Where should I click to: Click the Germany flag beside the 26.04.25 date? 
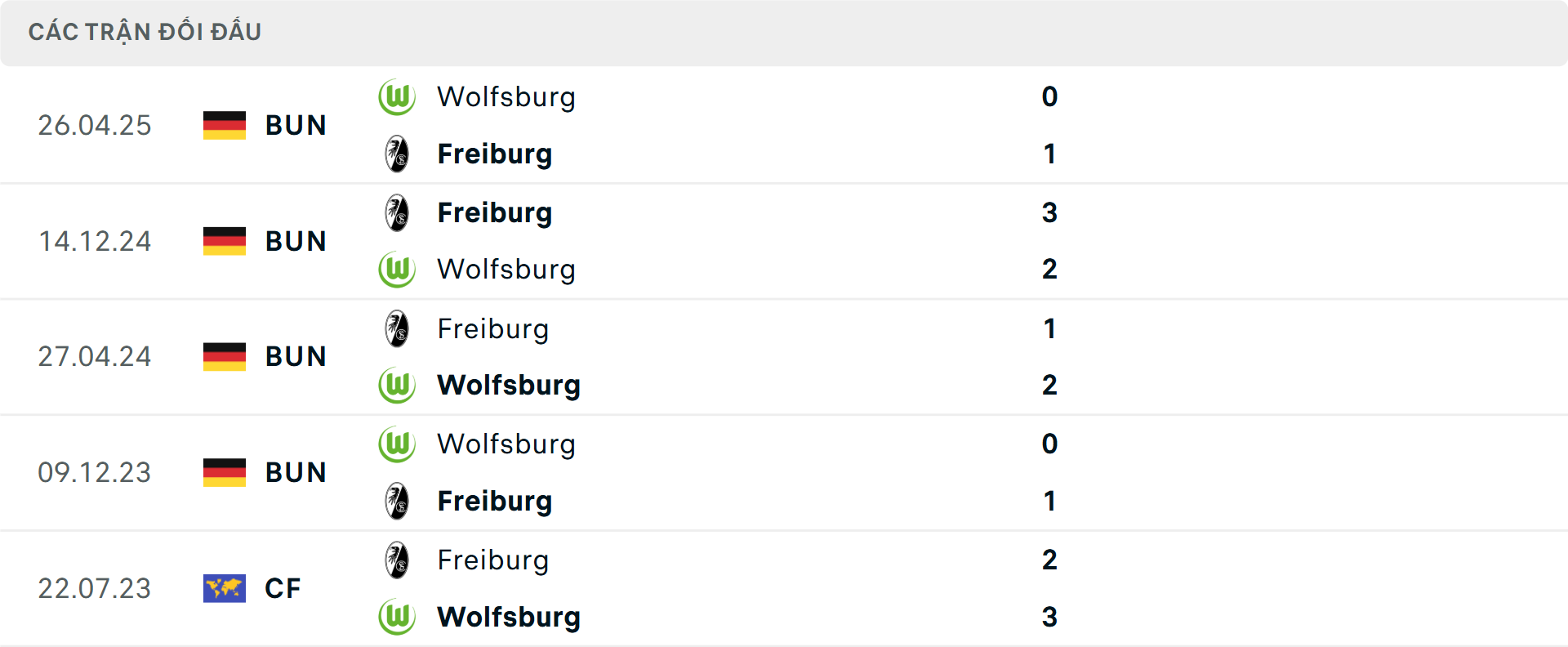click(x=224, y=125)
